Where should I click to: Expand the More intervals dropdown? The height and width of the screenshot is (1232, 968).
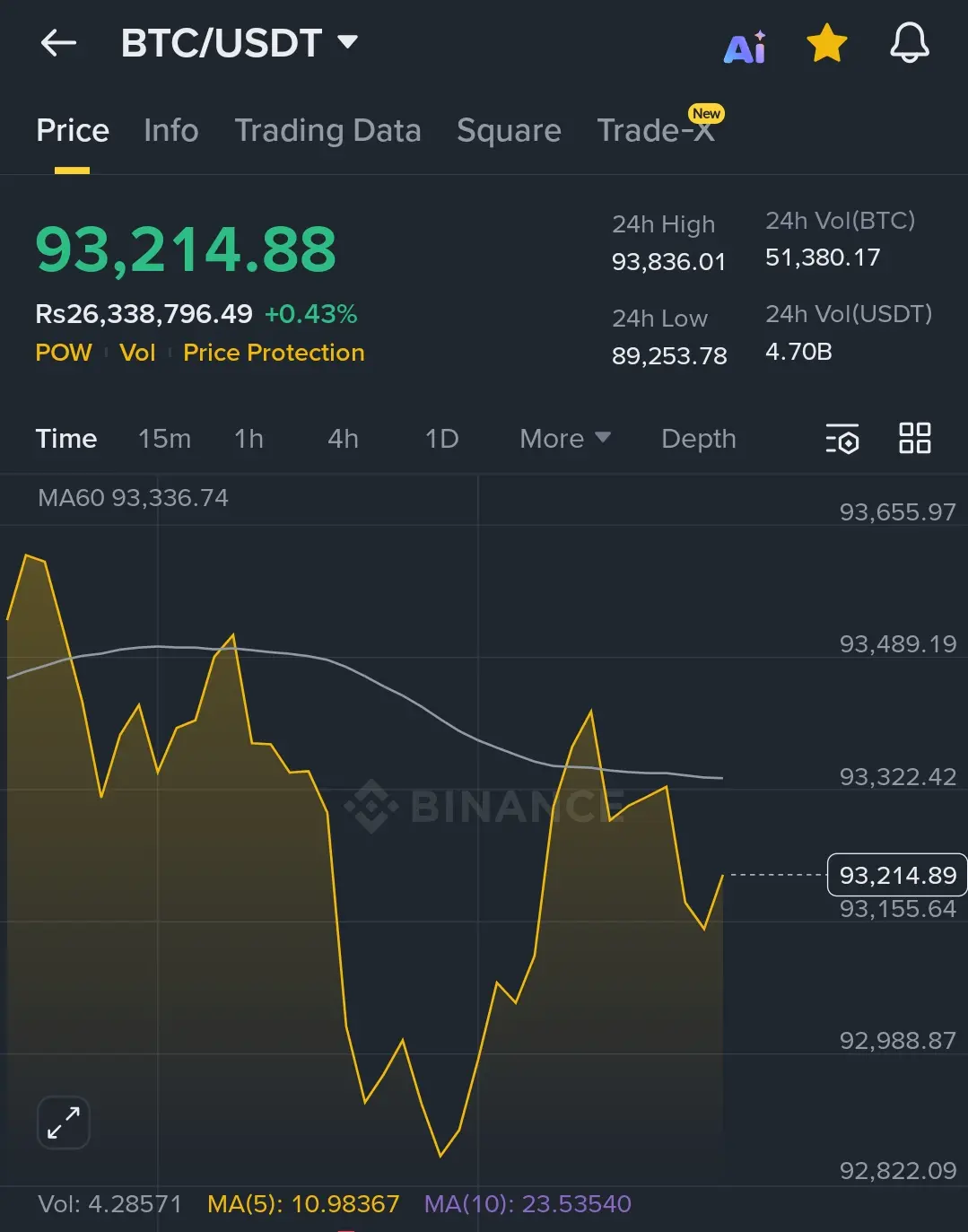565,439
